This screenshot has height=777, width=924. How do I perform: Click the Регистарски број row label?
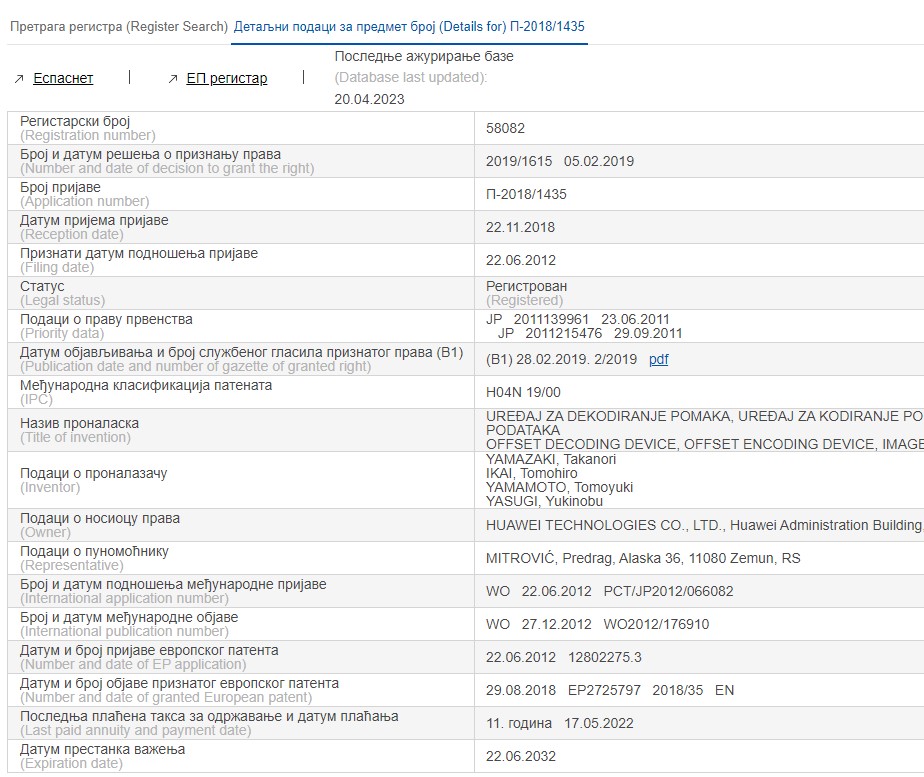pos(75,121)
